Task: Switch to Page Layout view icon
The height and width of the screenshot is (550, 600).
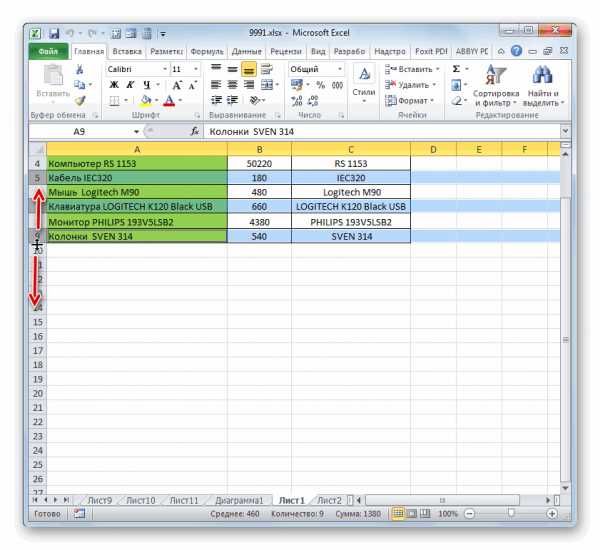Action: pyautogui.click(x=412, y=513)
